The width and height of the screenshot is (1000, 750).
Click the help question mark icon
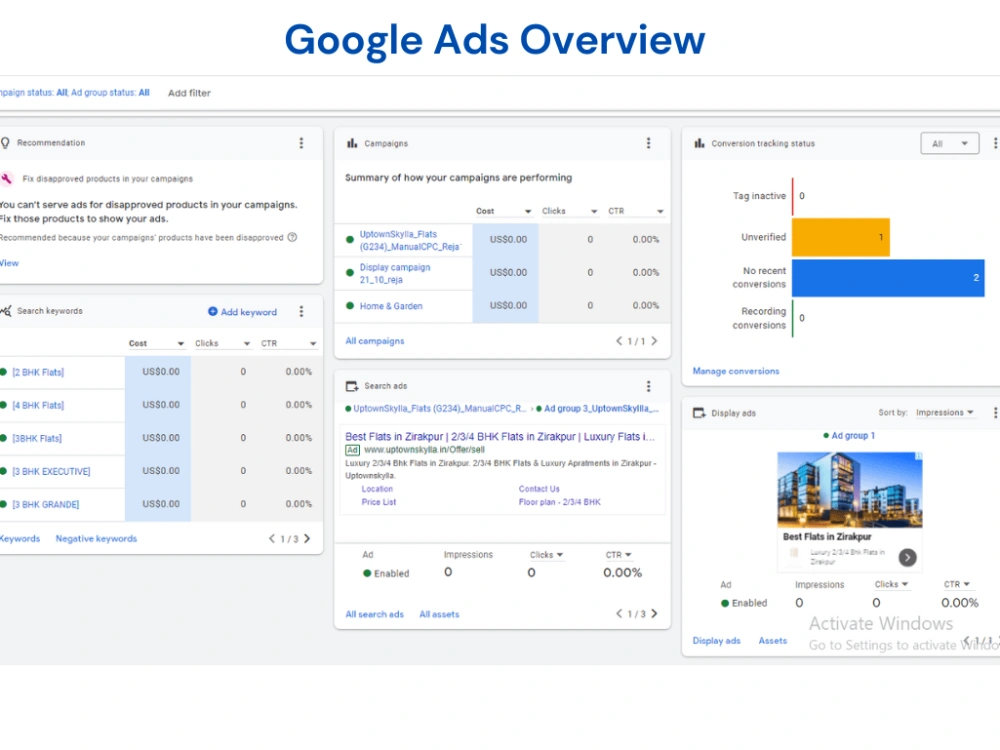pyautogui.click(x=292, y=237)
